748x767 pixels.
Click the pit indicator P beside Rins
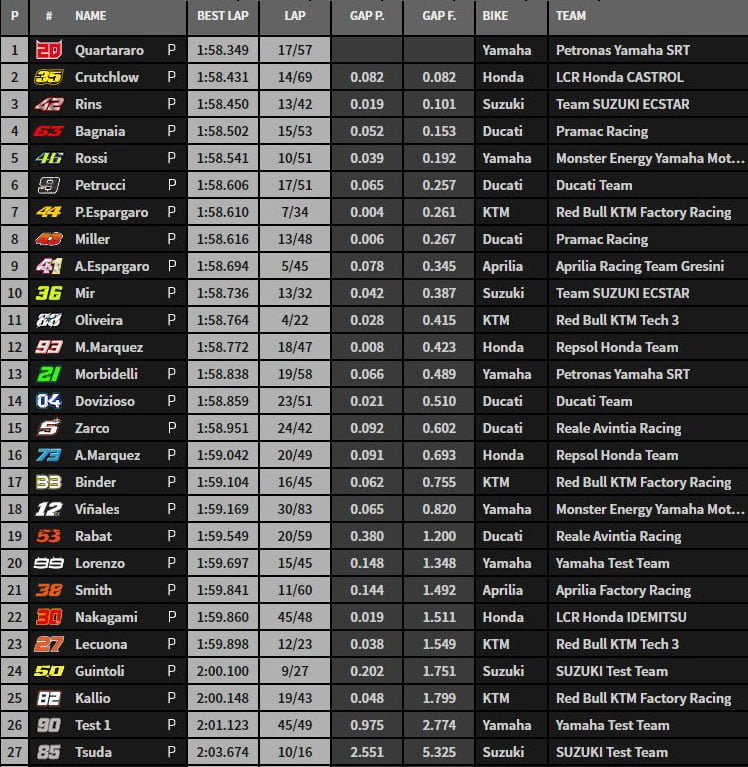click(171, 104)
